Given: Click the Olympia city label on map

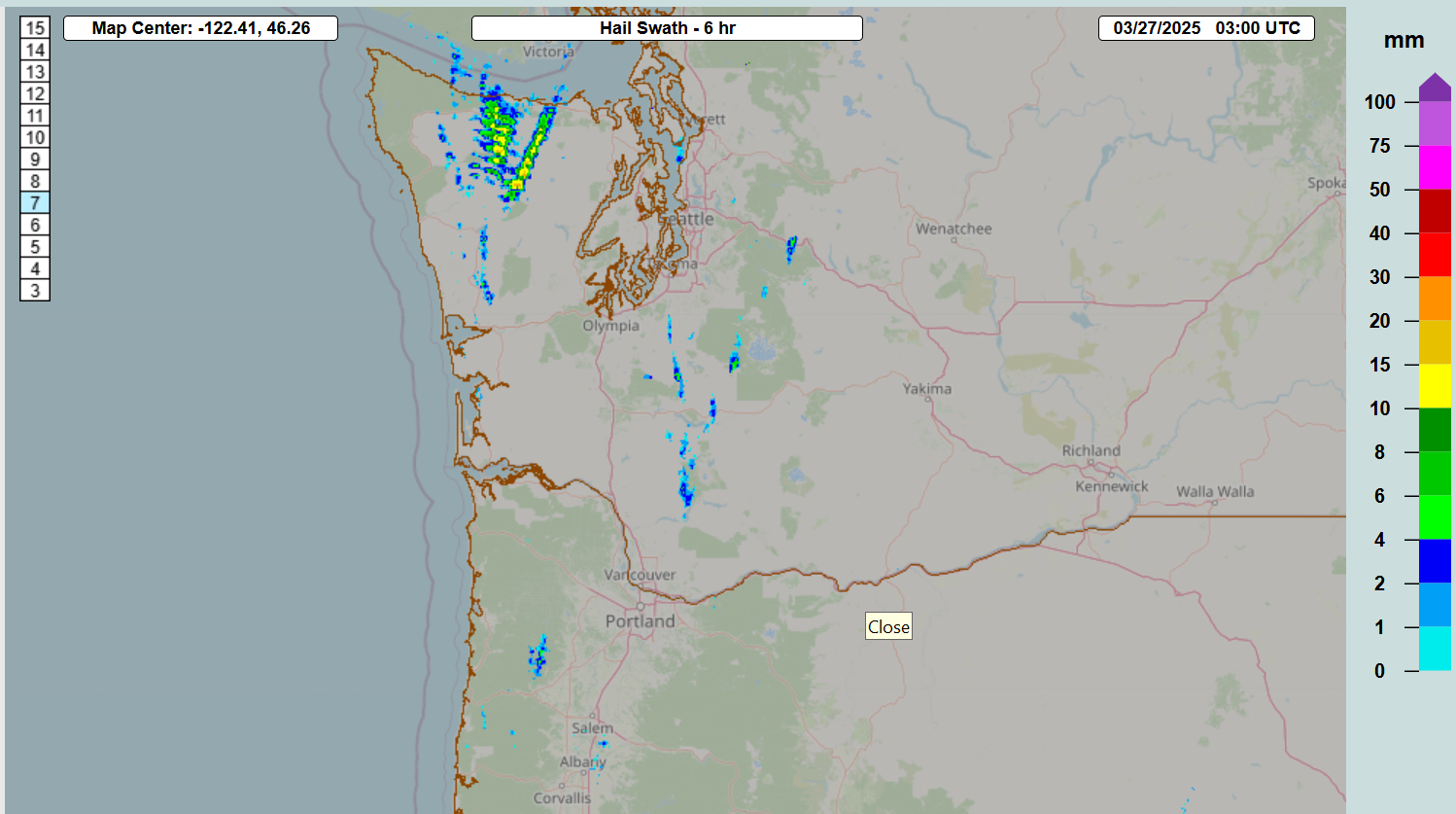Looking at the screenshot, I should [610, 326].
